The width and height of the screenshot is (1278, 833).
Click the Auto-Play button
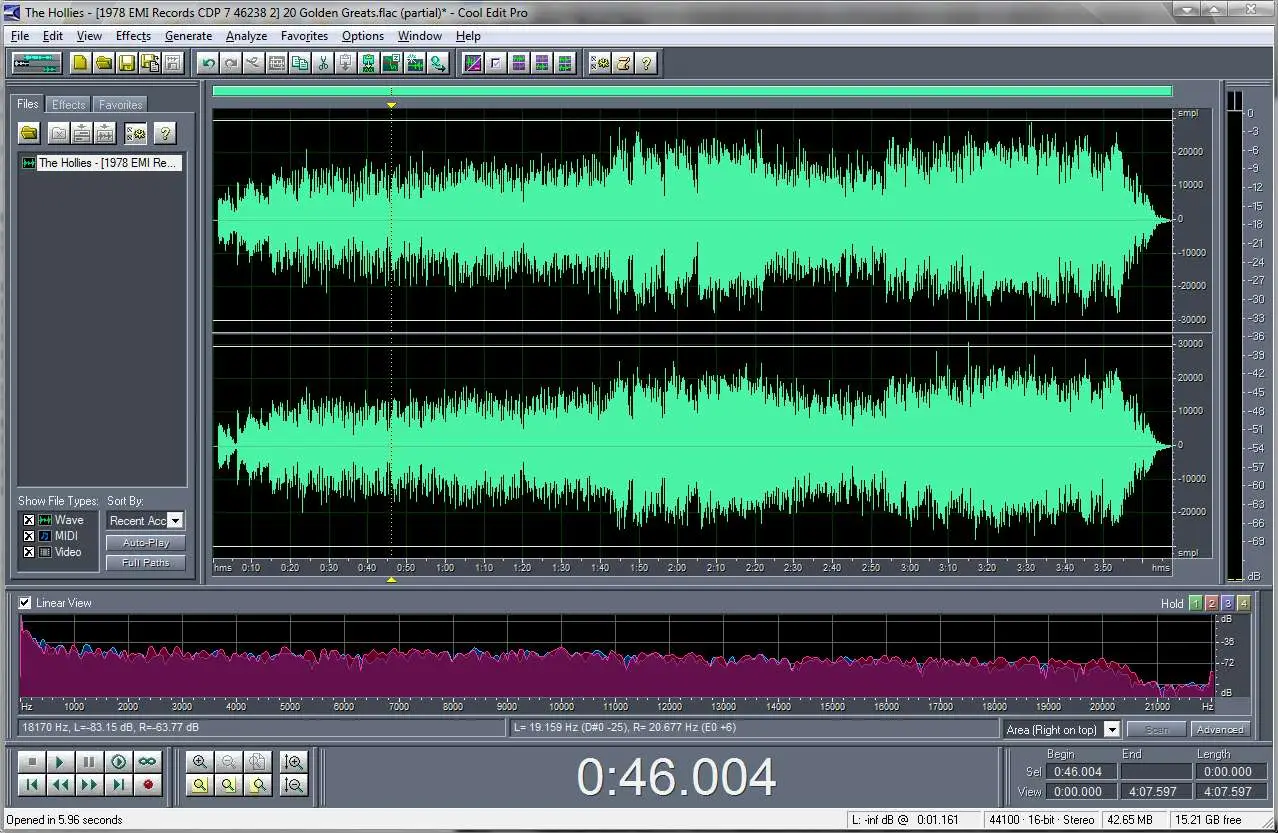point(146,542)
